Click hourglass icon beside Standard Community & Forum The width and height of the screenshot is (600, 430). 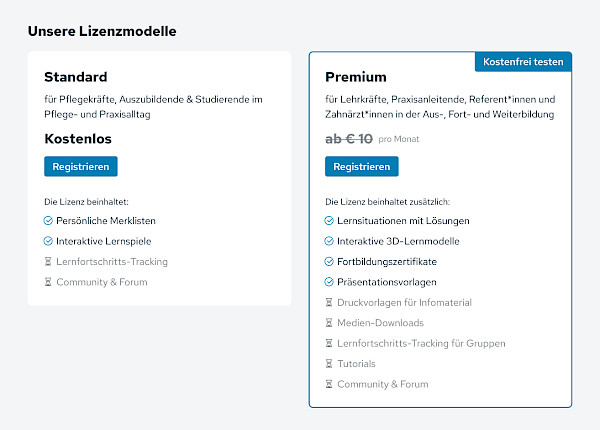click(x=48, y=282)
